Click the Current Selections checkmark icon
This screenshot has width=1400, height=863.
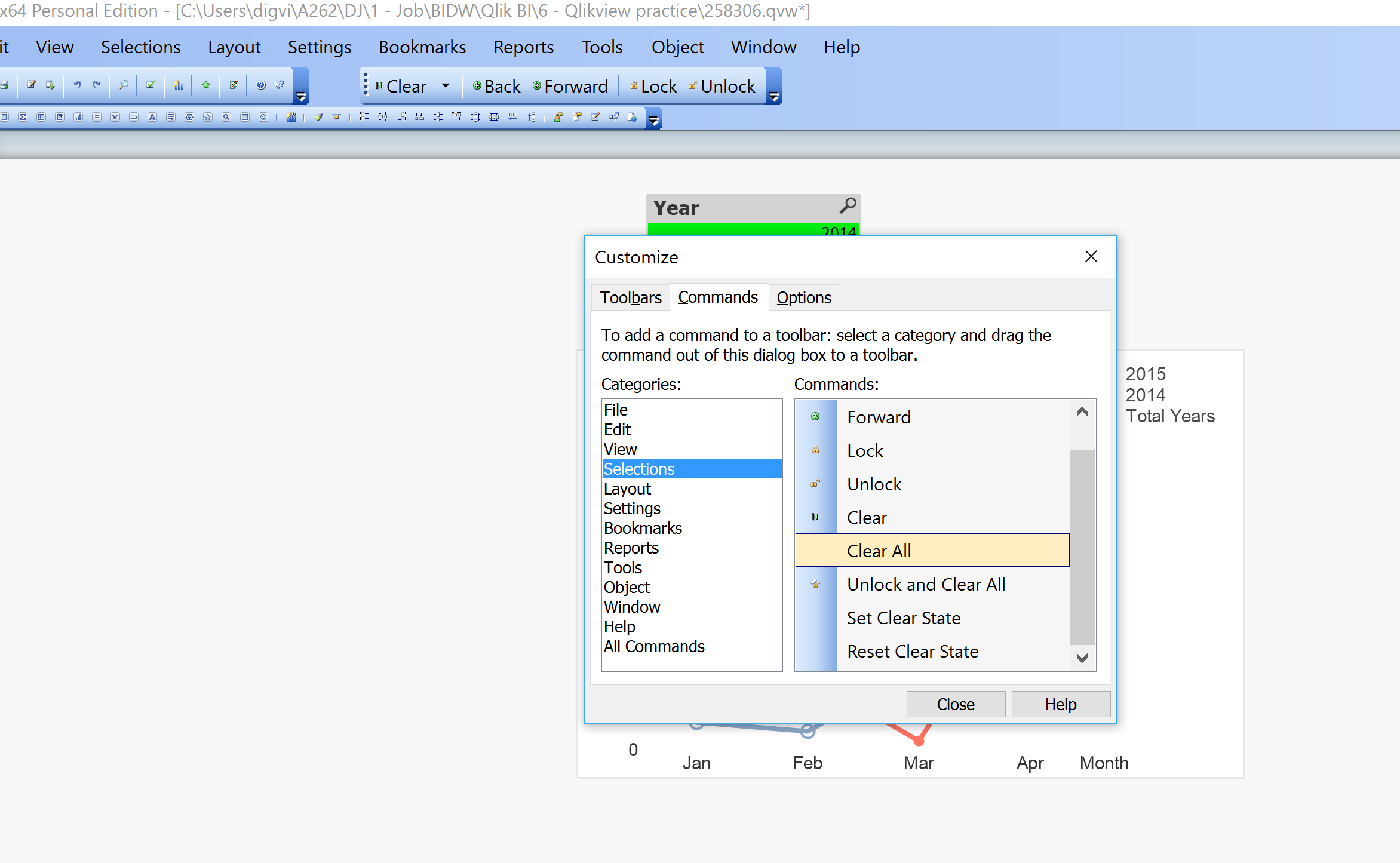(x=151, y=85)
